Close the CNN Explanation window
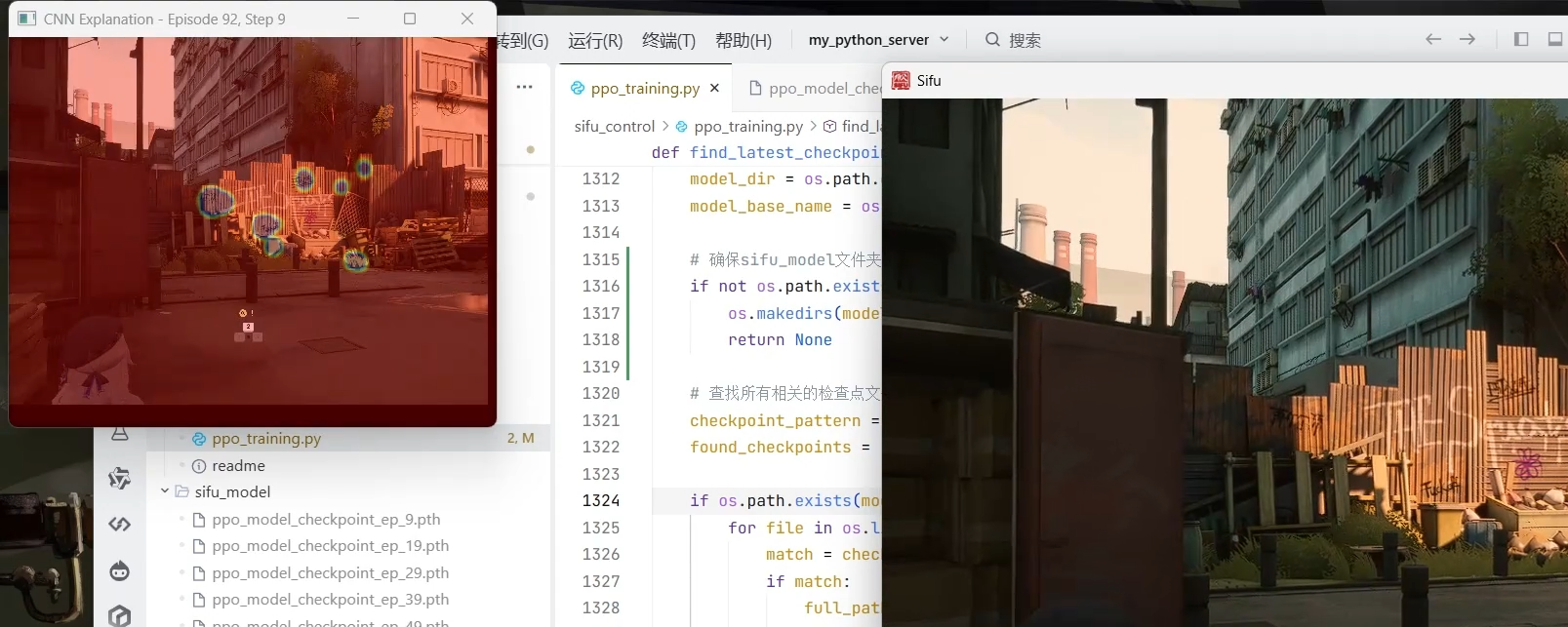This screenshot has width=1568, height=627. 467,19
